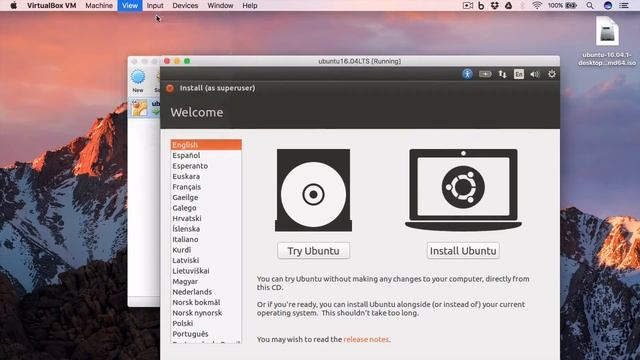Image resolution: width=640 pixels, height=360 pixels.
Task: Open the Wi-Fi menu bar icon
Action: tap(537, 5)
